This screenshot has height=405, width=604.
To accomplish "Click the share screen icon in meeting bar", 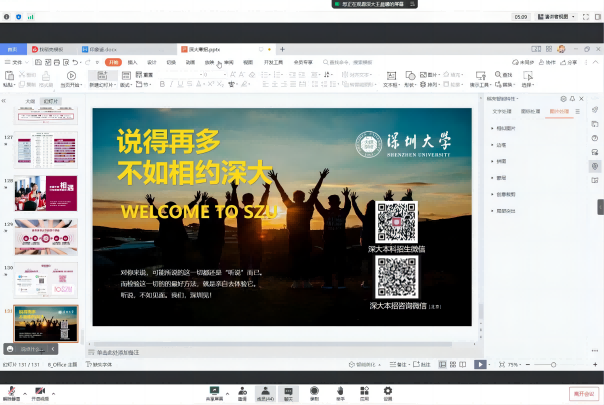I will pos(214,390).
